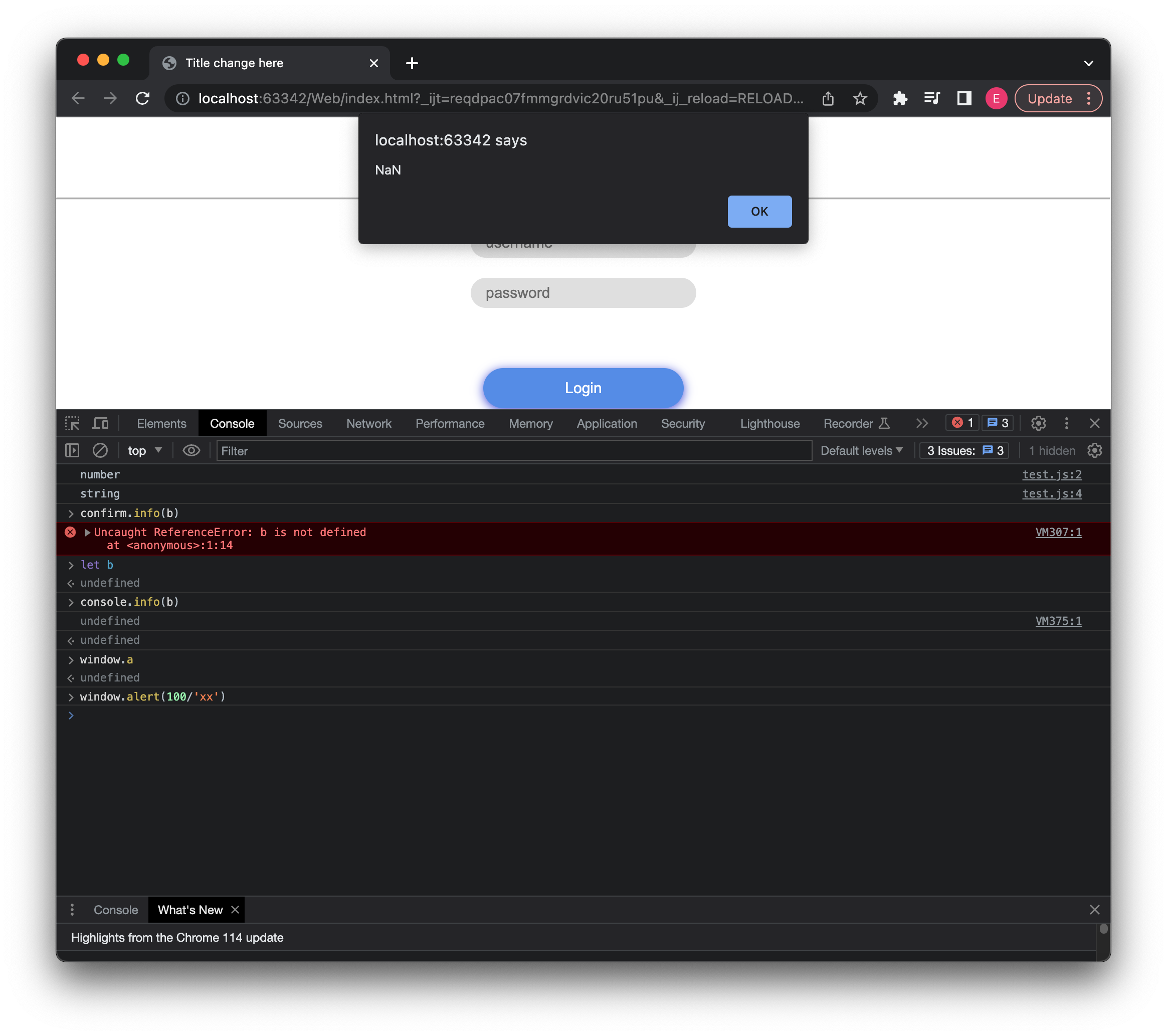Open DevTools settings gear
This screenshot has width=1167, height=1036.
click(1038, 423)
